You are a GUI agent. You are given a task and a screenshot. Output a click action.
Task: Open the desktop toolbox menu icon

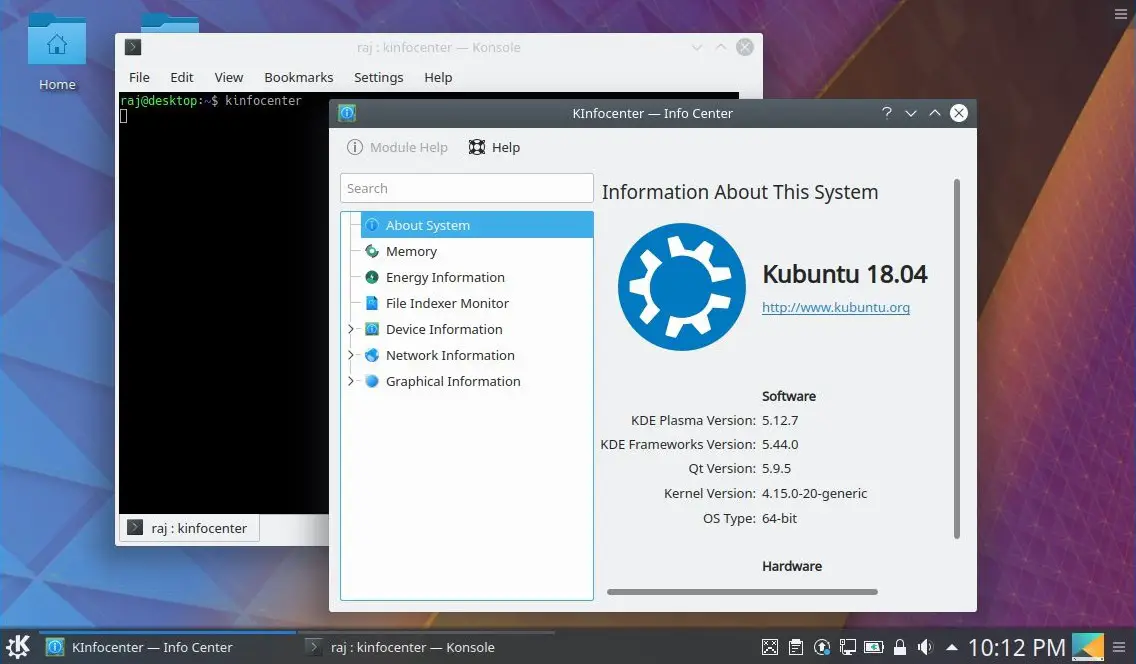pyautogui.click(x=1120, y=14)
